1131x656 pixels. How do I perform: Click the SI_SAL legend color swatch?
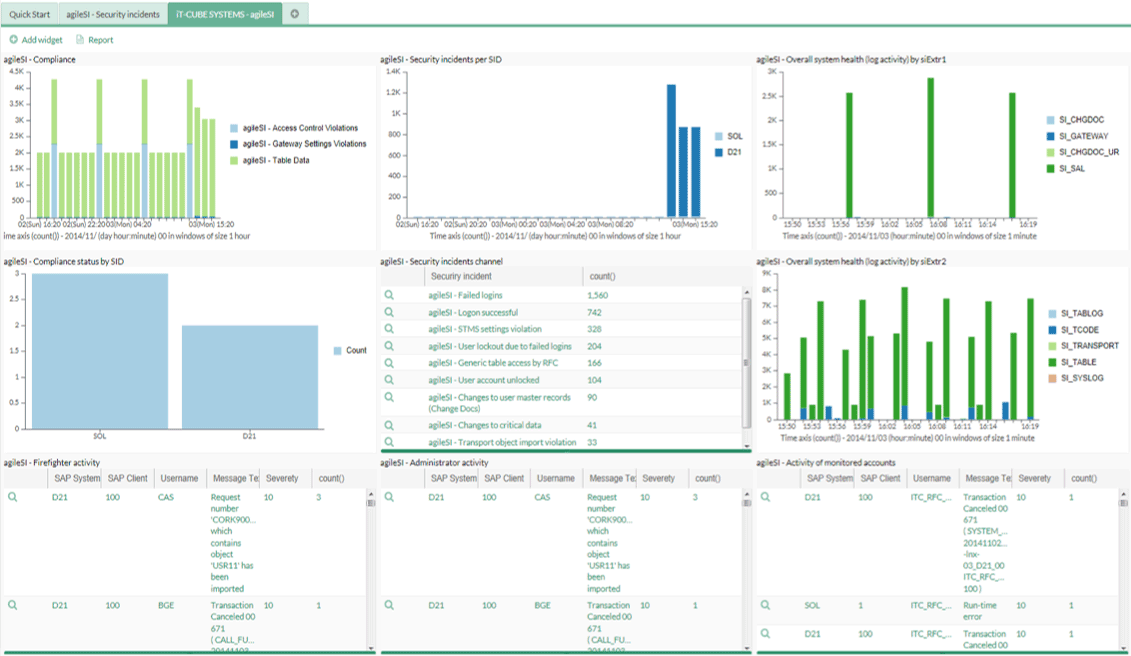point(1049,169)
